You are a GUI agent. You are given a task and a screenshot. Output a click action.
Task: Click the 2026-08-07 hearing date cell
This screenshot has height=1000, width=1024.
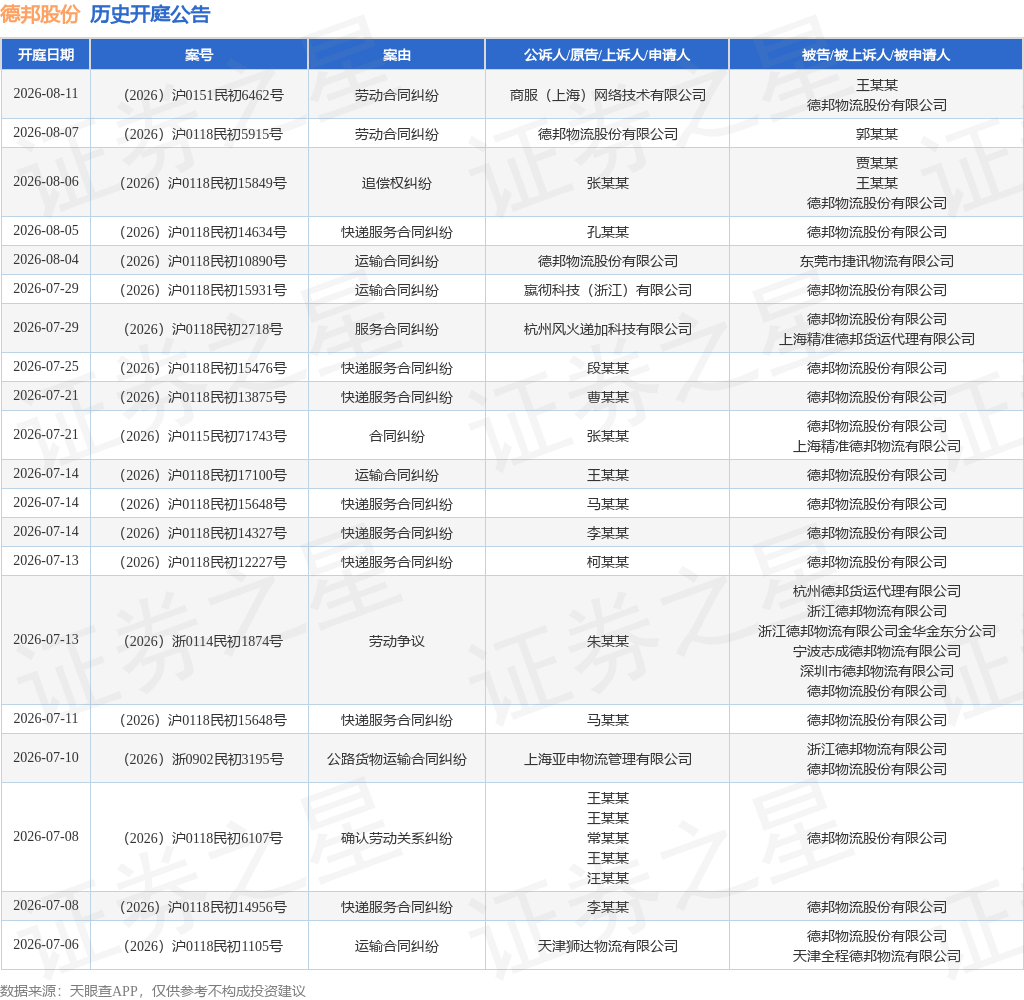coord(46,133)
